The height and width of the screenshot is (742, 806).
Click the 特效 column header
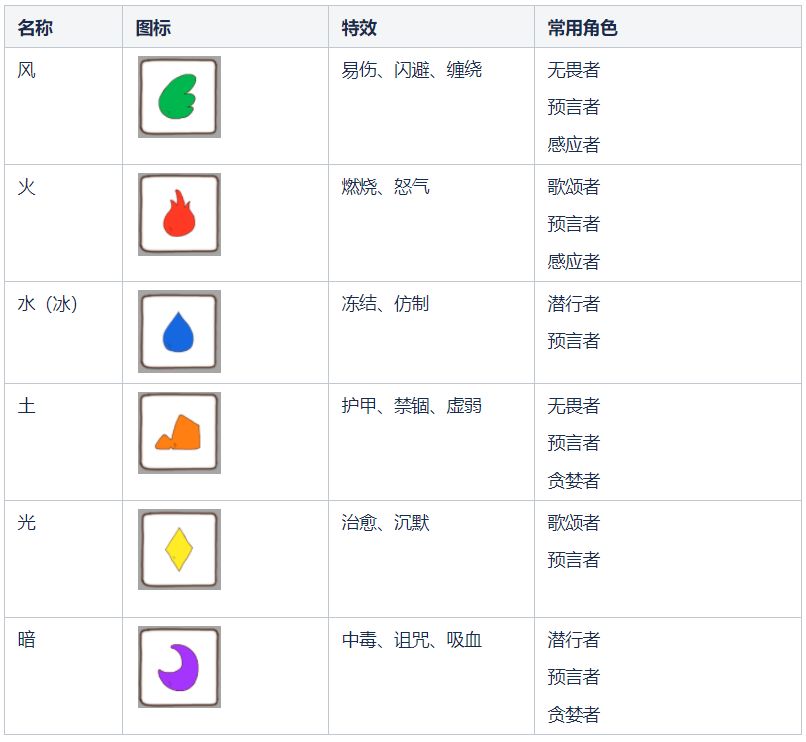click(x=359, y=28)
